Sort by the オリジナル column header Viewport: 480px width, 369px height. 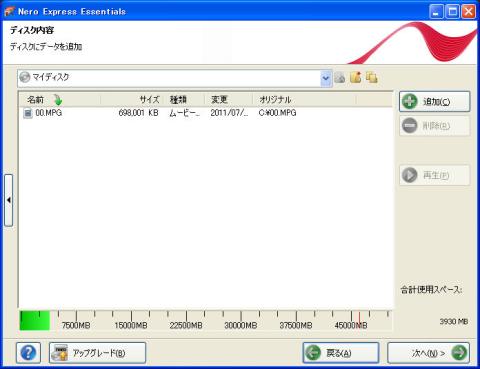[x=304, y=100]
